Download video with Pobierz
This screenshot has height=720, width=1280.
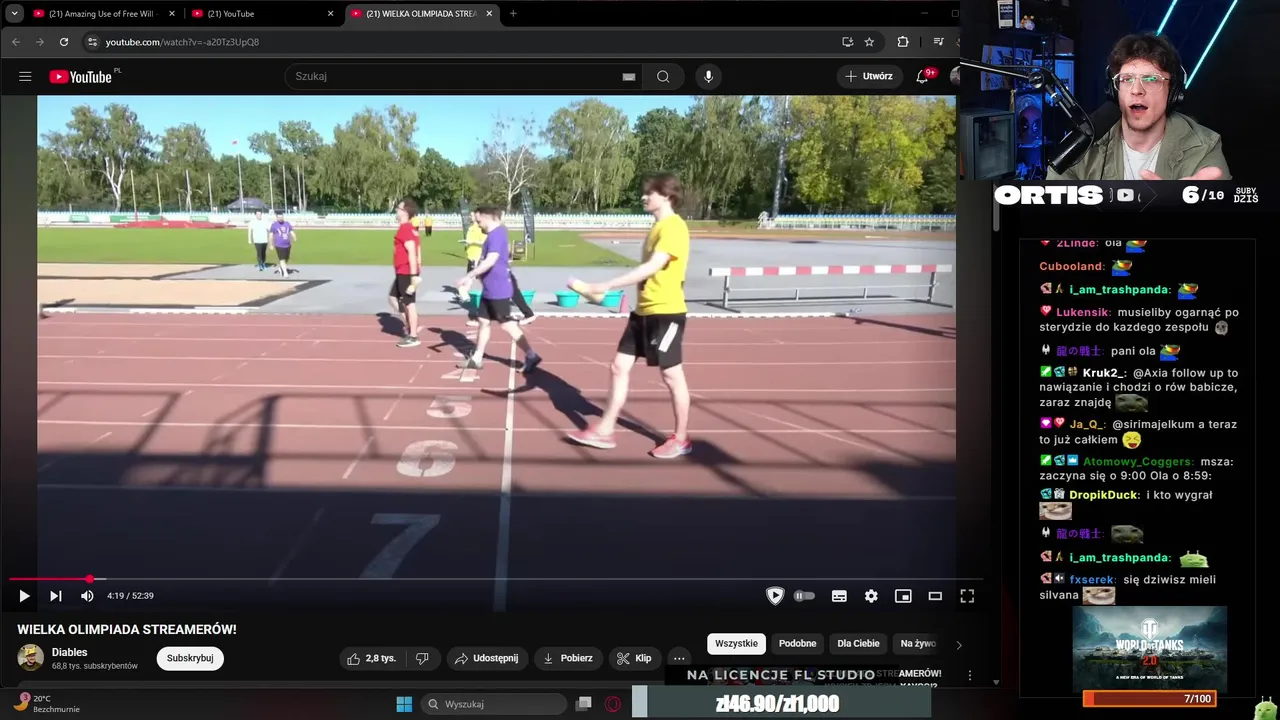[x=567, y=658]
